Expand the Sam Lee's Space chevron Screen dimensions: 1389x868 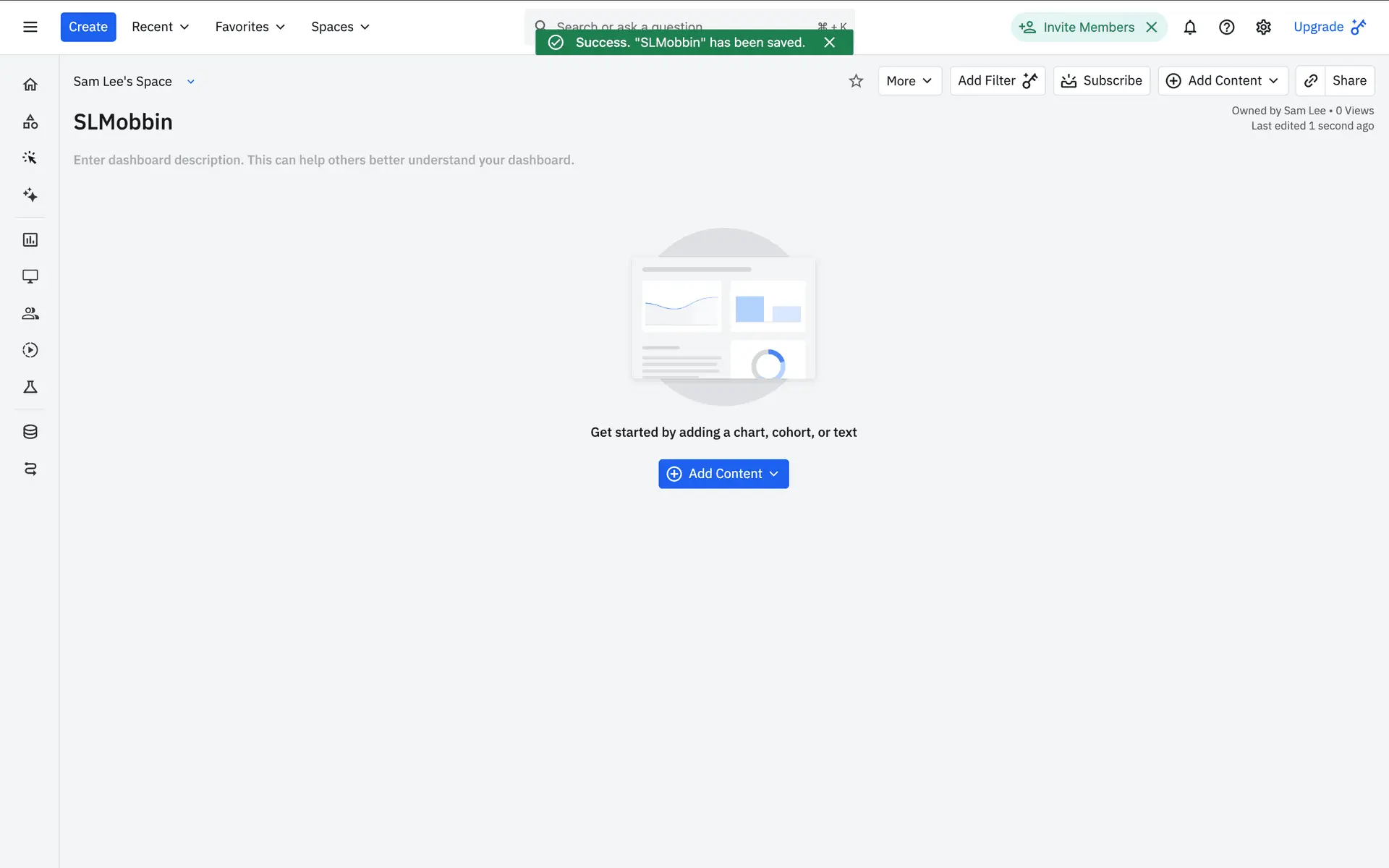(191, 82)
